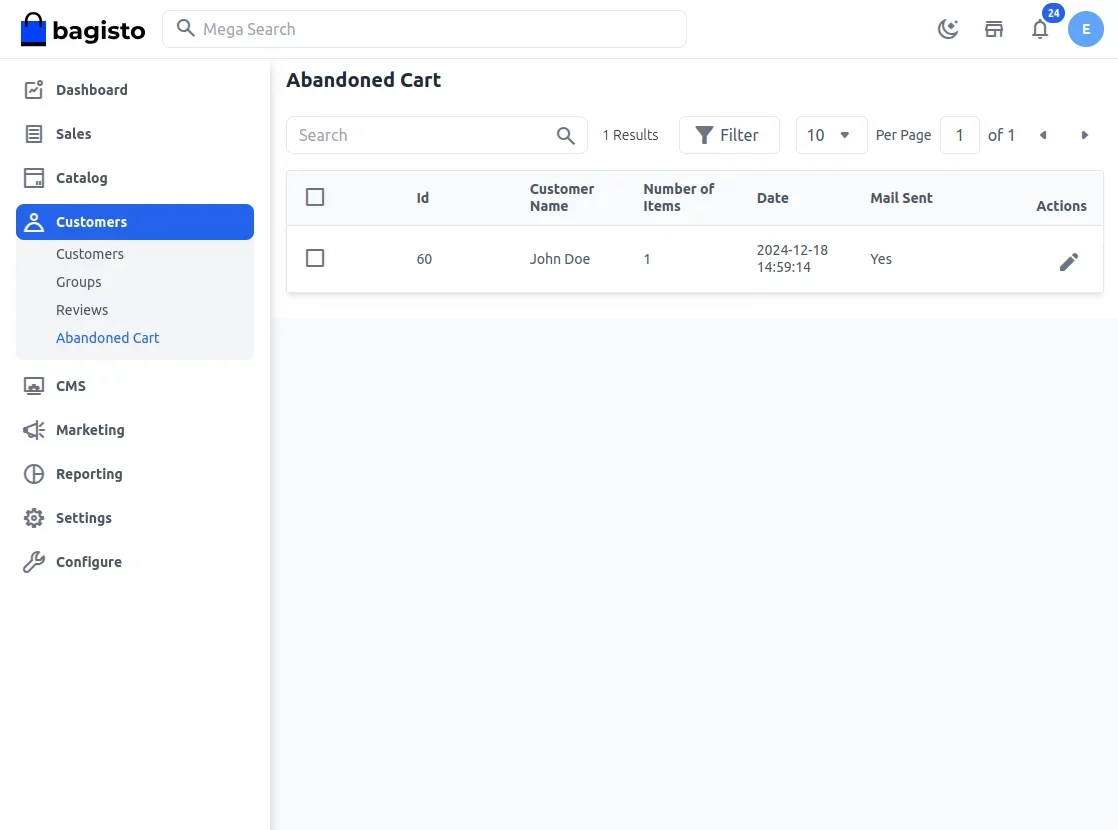Select the checkbox for cart 60

coord(314,258)
